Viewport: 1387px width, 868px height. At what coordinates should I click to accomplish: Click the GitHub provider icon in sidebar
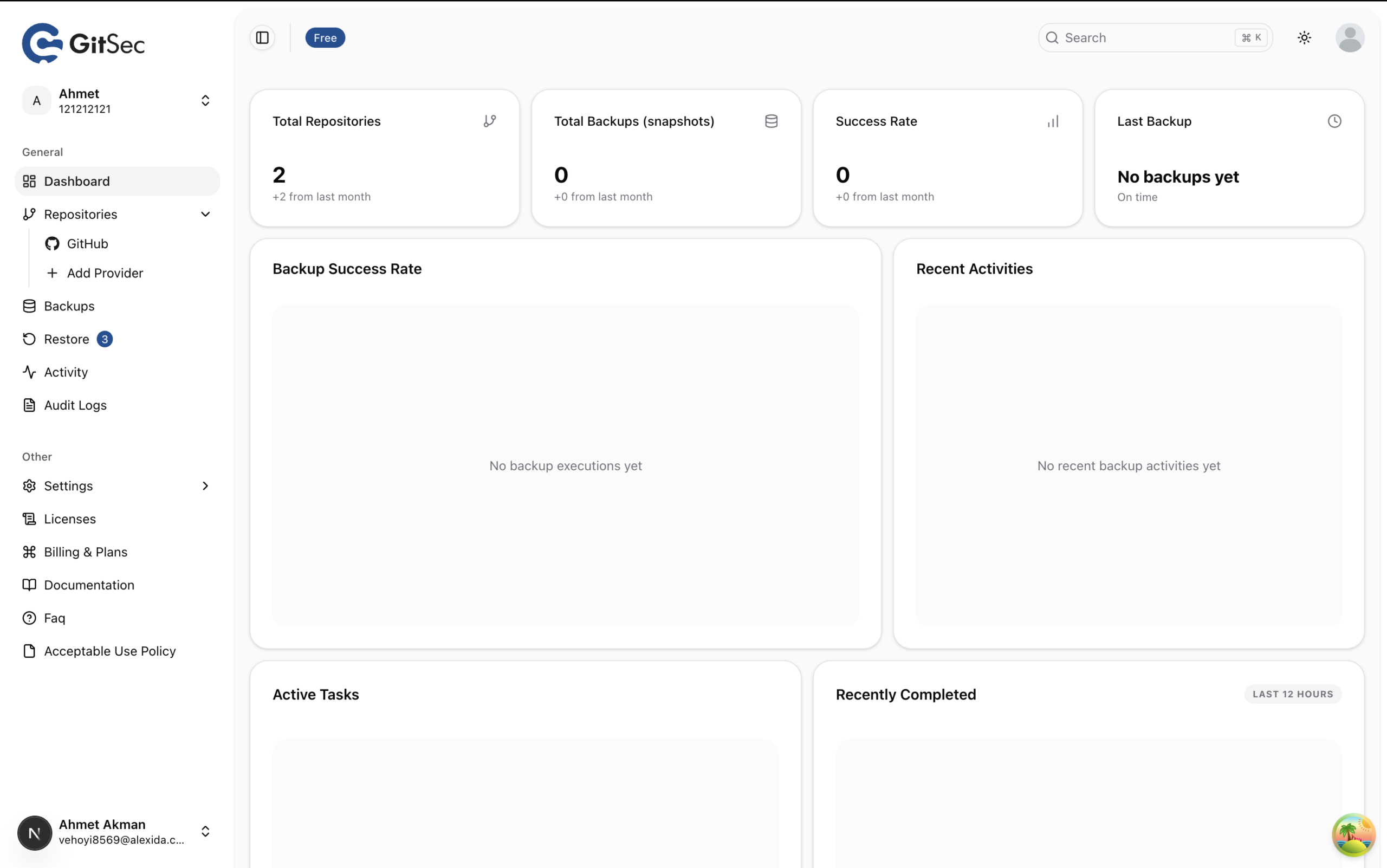52,243
